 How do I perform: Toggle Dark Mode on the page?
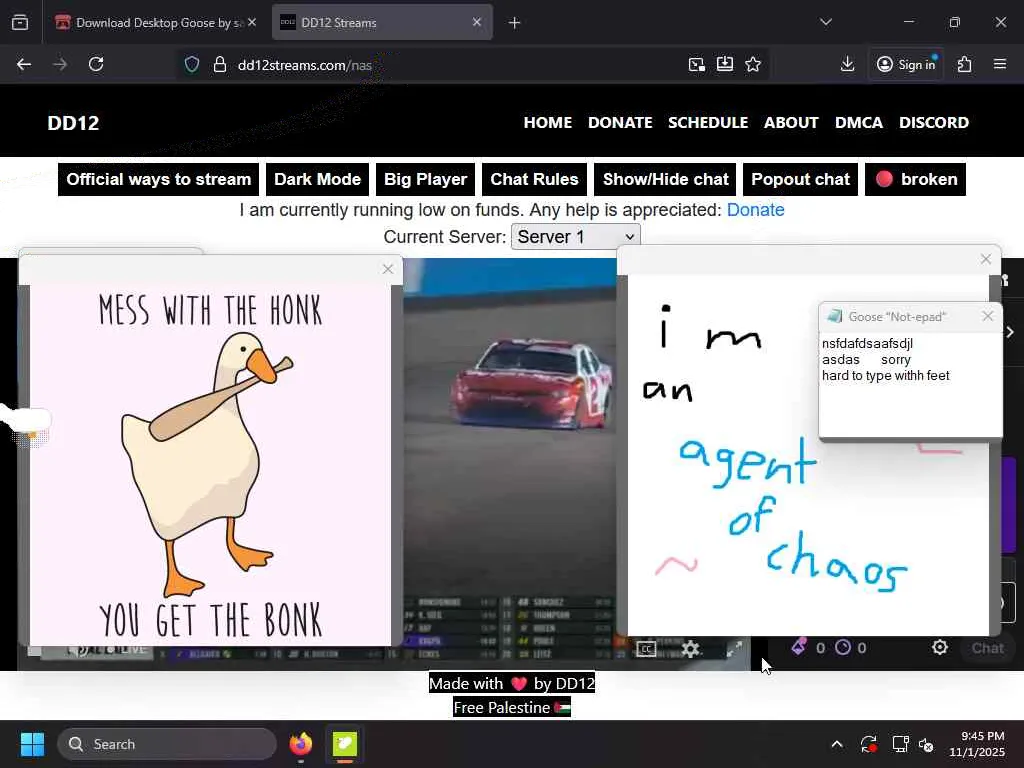tap(317, 180)
